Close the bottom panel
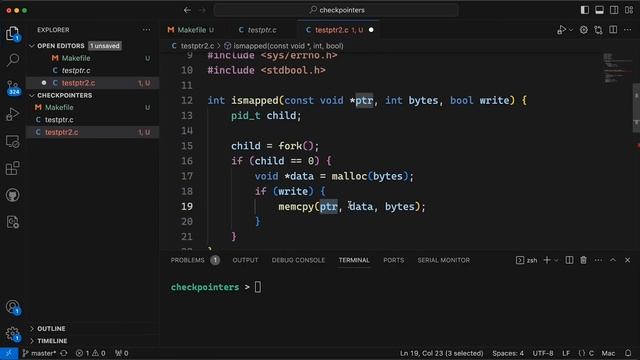Viewport: 640px width, 360px height. click(628, 260)
